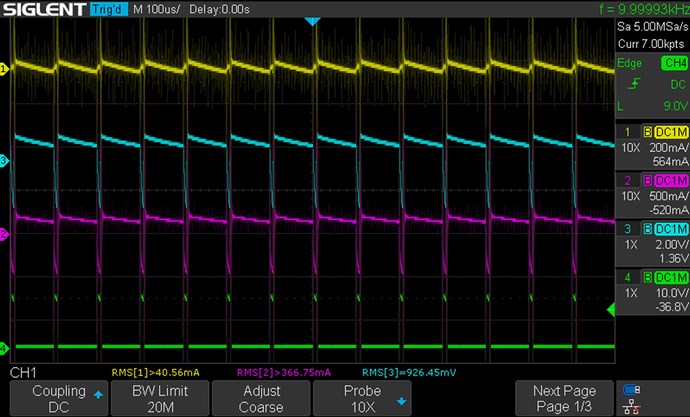The height and width of the screenshot is (417, 690).
Task: Click the channel 4 DC1M coupling badge
Action: coord(671,277)
